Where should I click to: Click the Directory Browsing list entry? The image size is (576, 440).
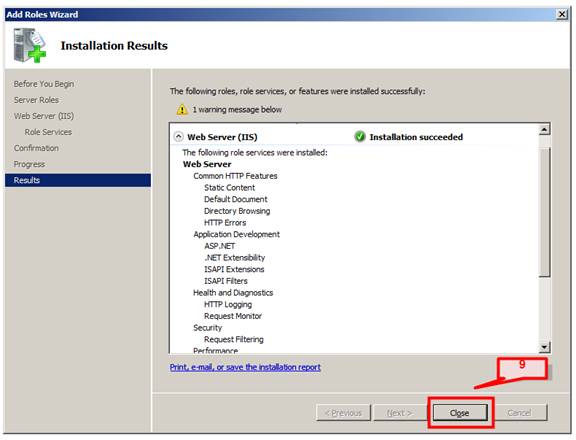coord(237,211)
